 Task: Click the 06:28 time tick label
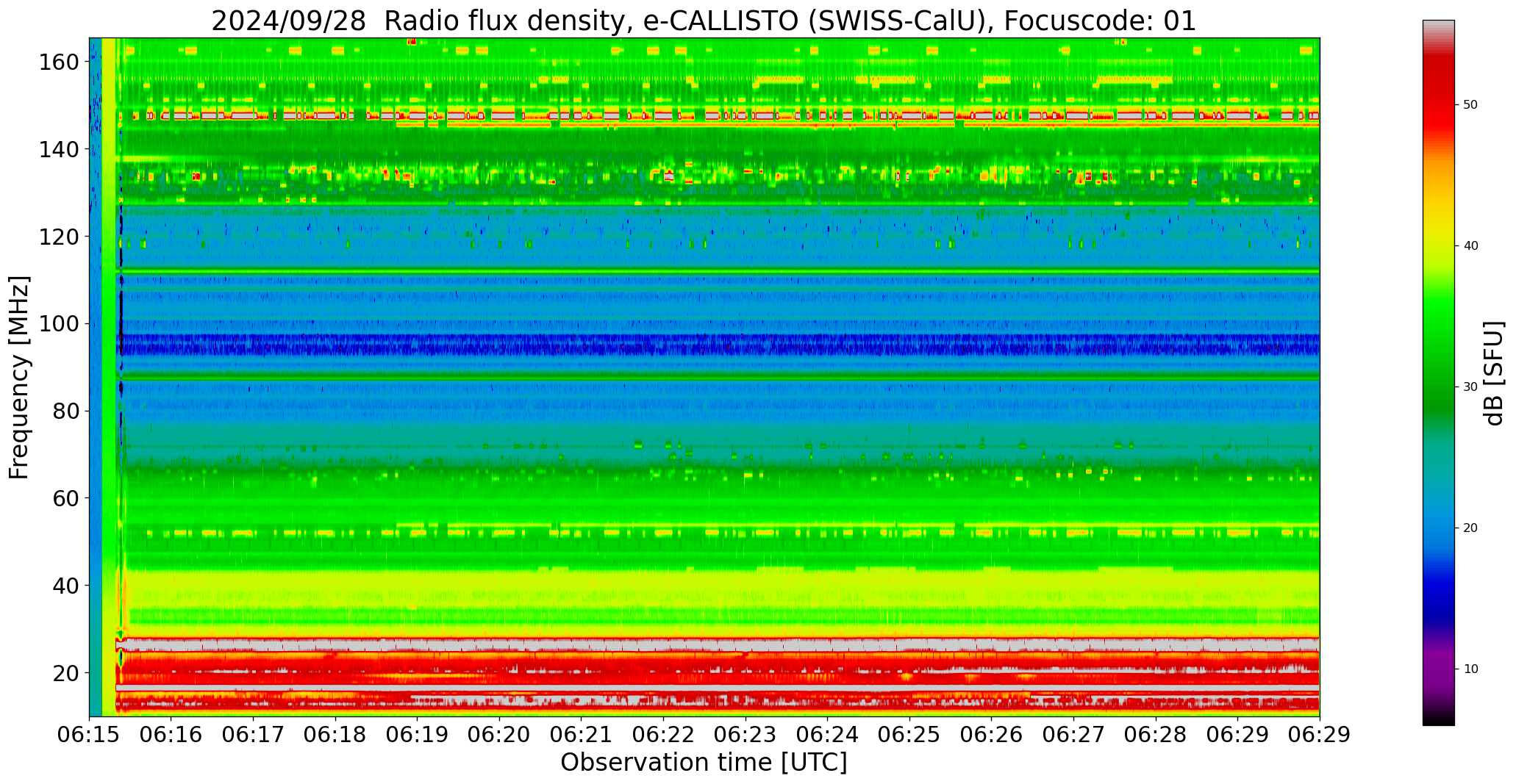1155,736
